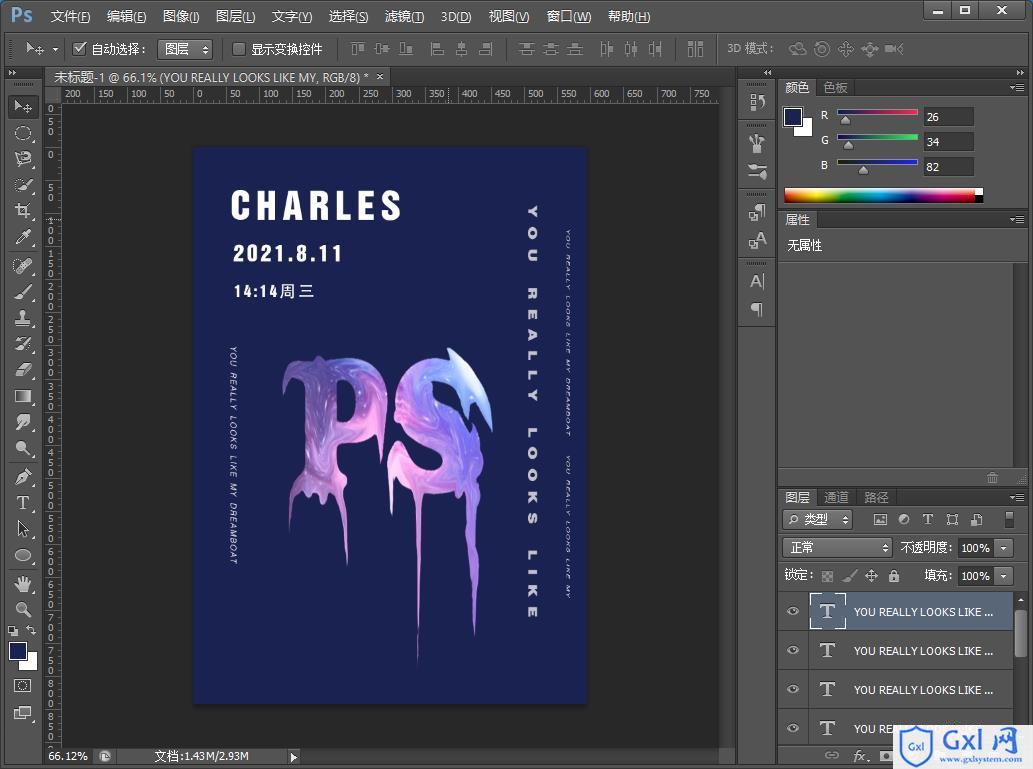Enable Show Transform Controls checkbox
The width and height of the screenshot is (1033, 769).
[238, 49]
